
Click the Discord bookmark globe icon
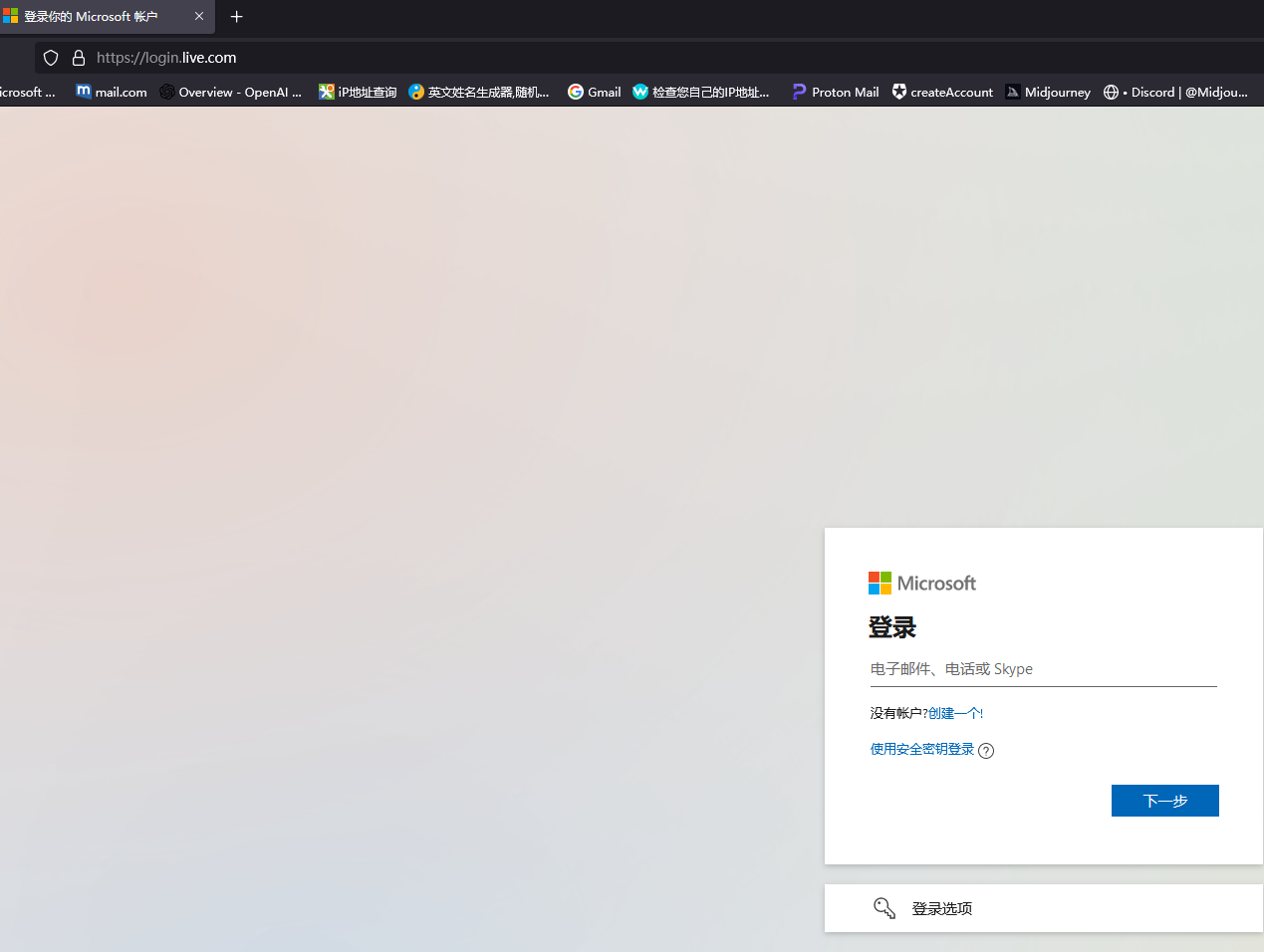coord(1112,92)
